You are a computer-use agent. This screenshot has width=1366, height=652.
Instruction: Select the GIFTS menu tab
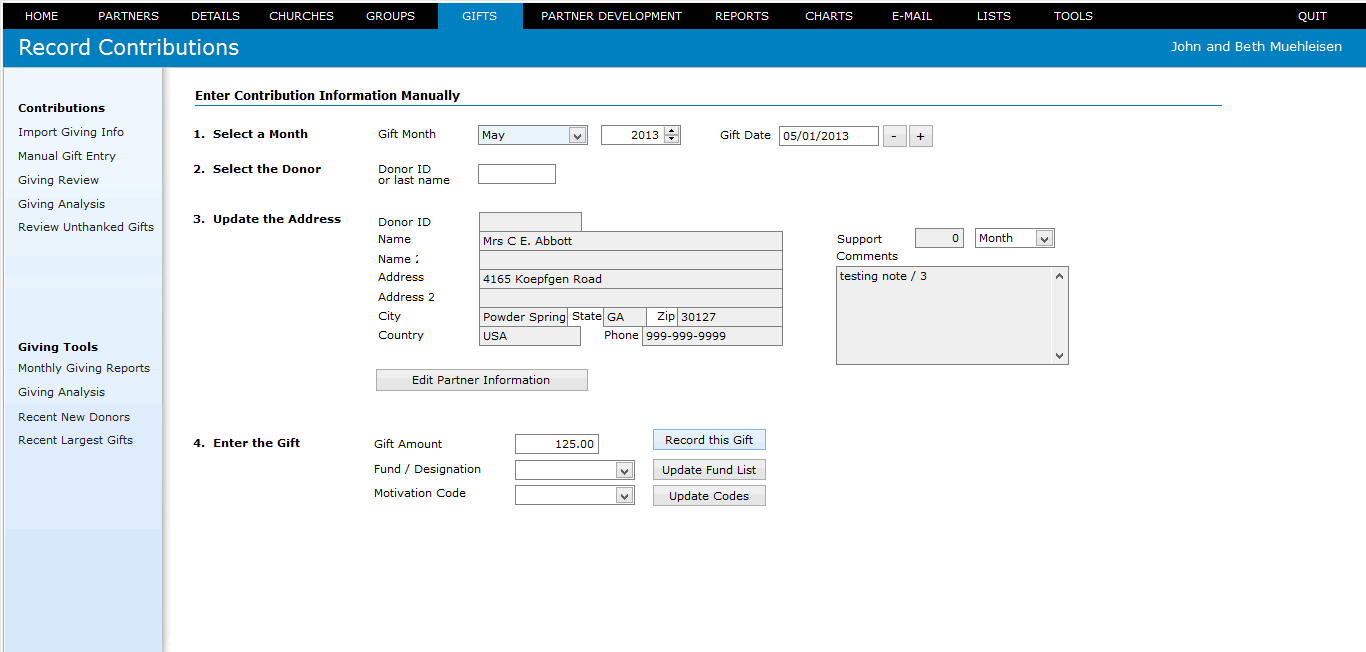pyautogui.click(x=480, y=16)
